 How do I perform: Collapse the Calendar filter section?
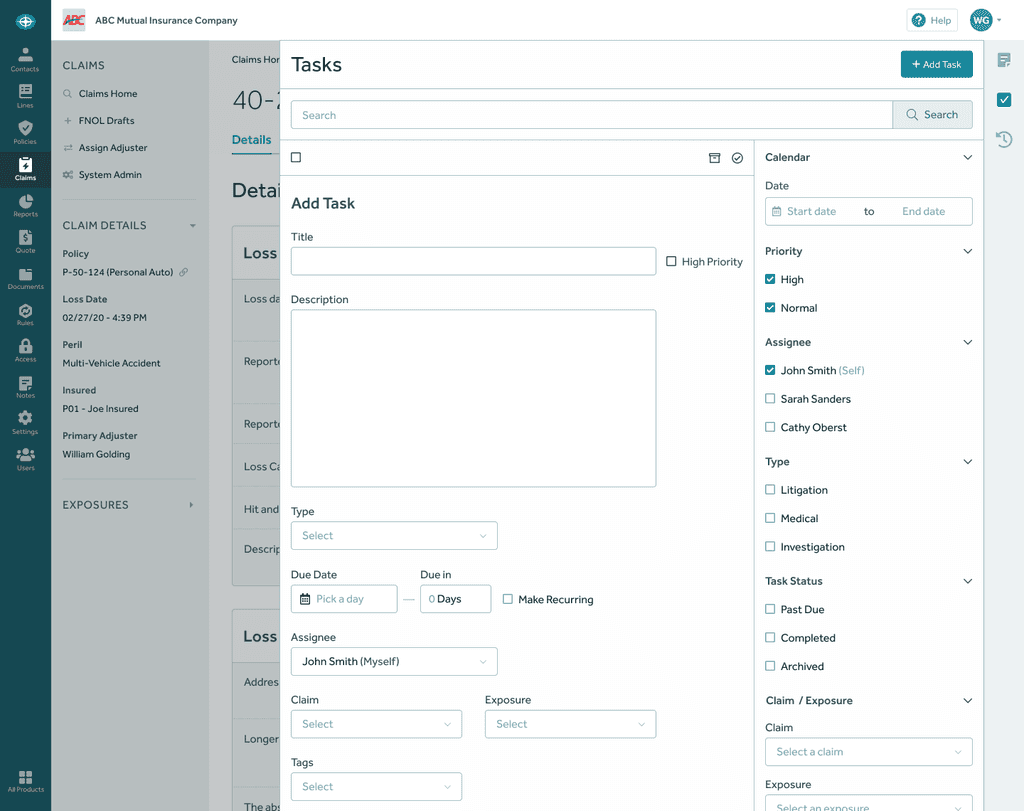(x=968, y=157)
